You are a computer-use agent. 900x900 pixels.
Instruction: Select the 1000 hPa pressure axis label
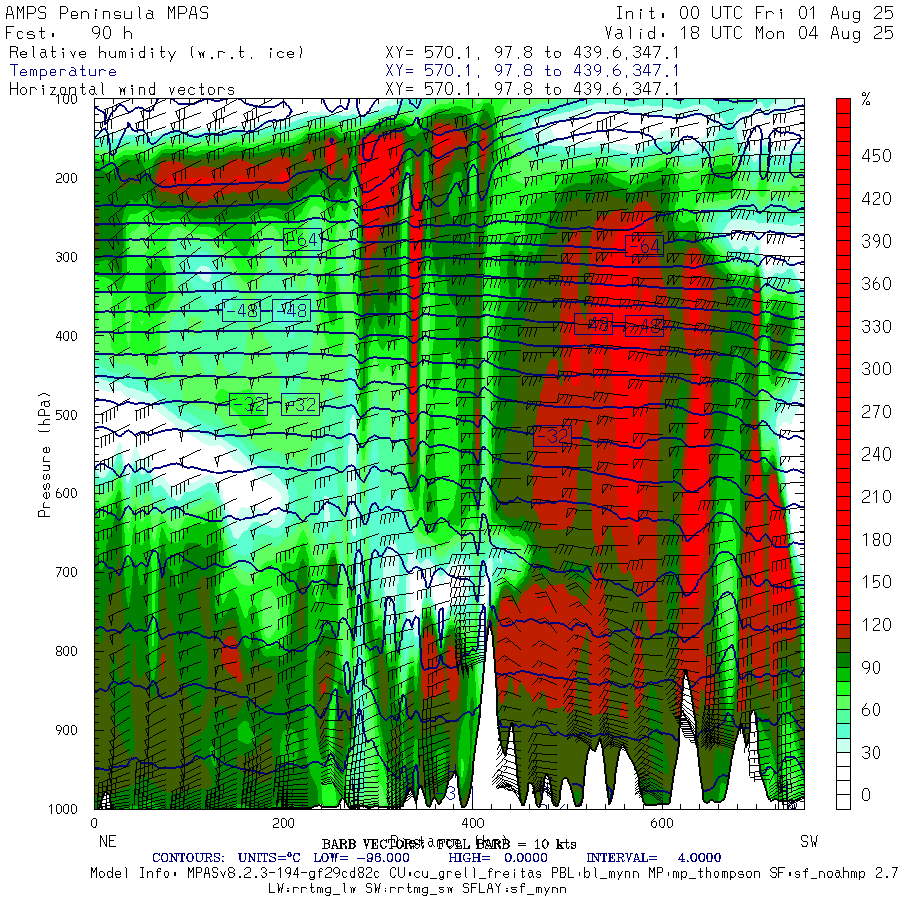[x=63, y=809]
